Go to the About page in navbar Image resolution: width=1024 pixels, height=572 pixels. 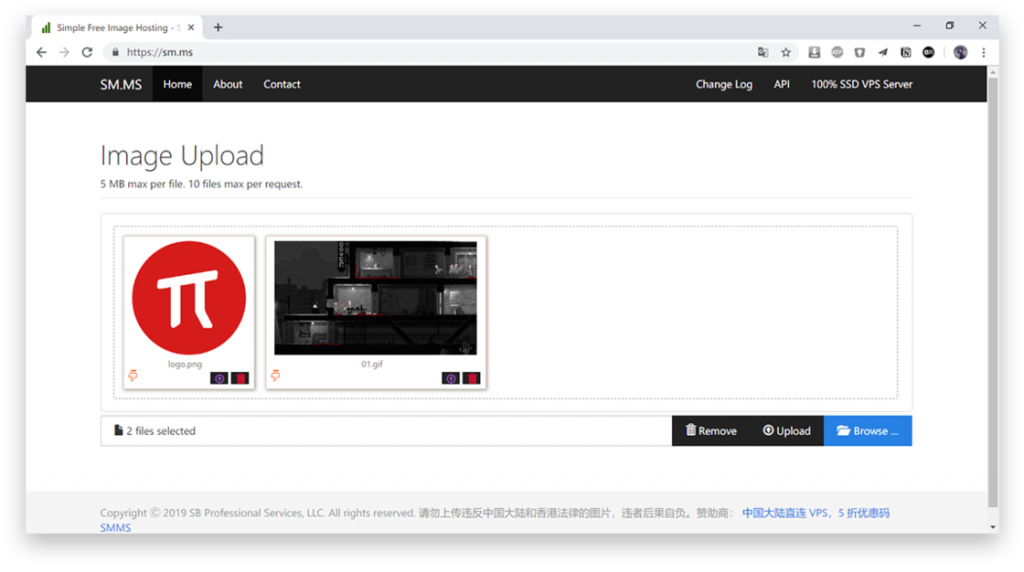tap(228, 84)
